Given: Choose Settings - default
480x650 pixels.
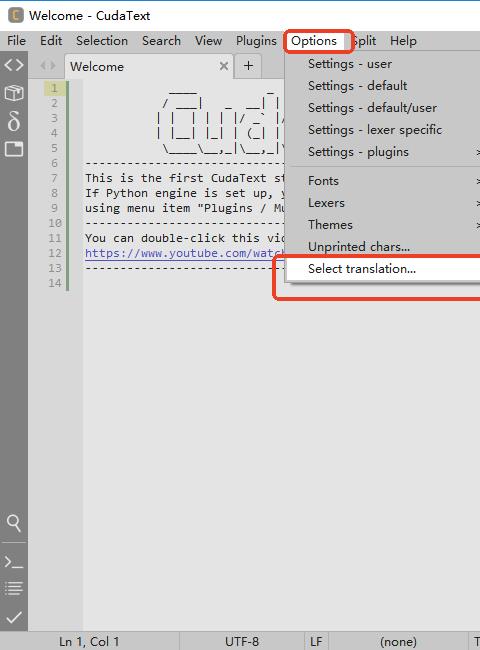Looking at the screenshot, I should point(383,86).
